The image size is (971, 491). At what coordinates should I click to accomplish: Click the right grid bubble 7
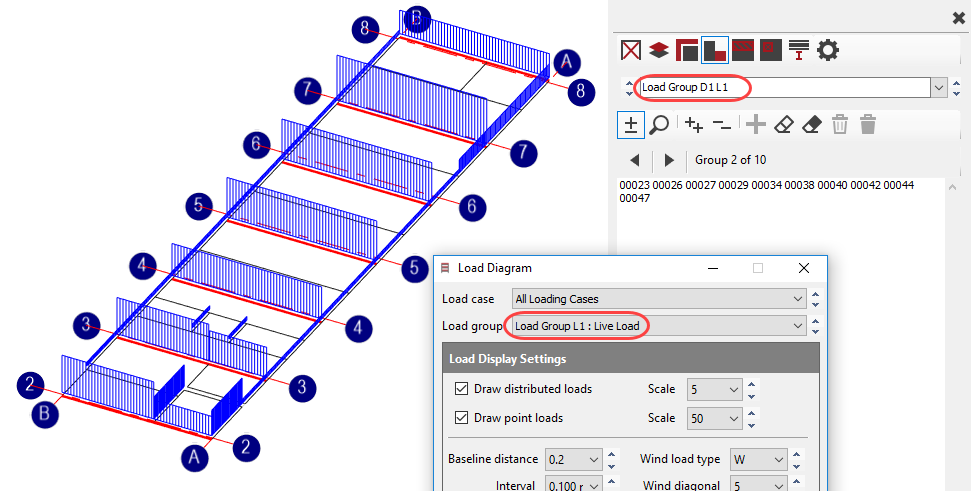click(x=523, y=152)
